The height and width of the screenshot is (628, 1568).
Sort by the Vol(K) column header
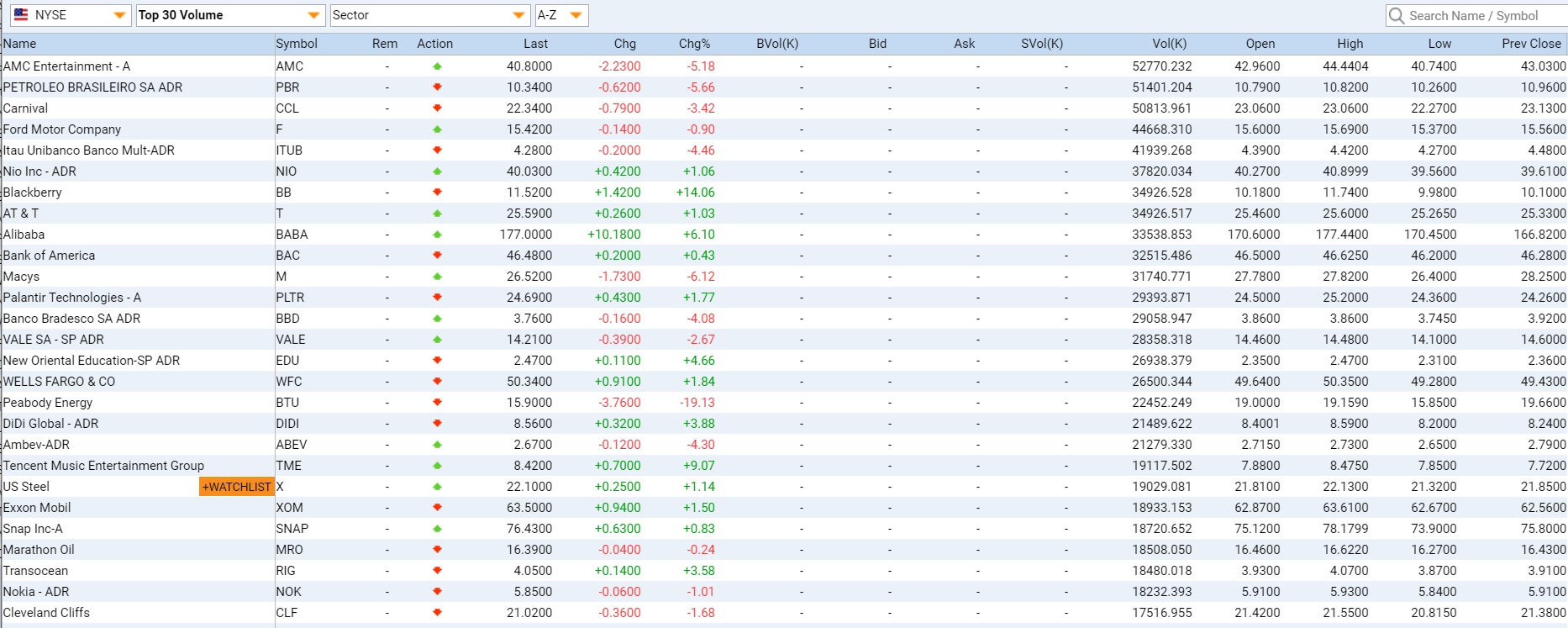[1170, 44]
